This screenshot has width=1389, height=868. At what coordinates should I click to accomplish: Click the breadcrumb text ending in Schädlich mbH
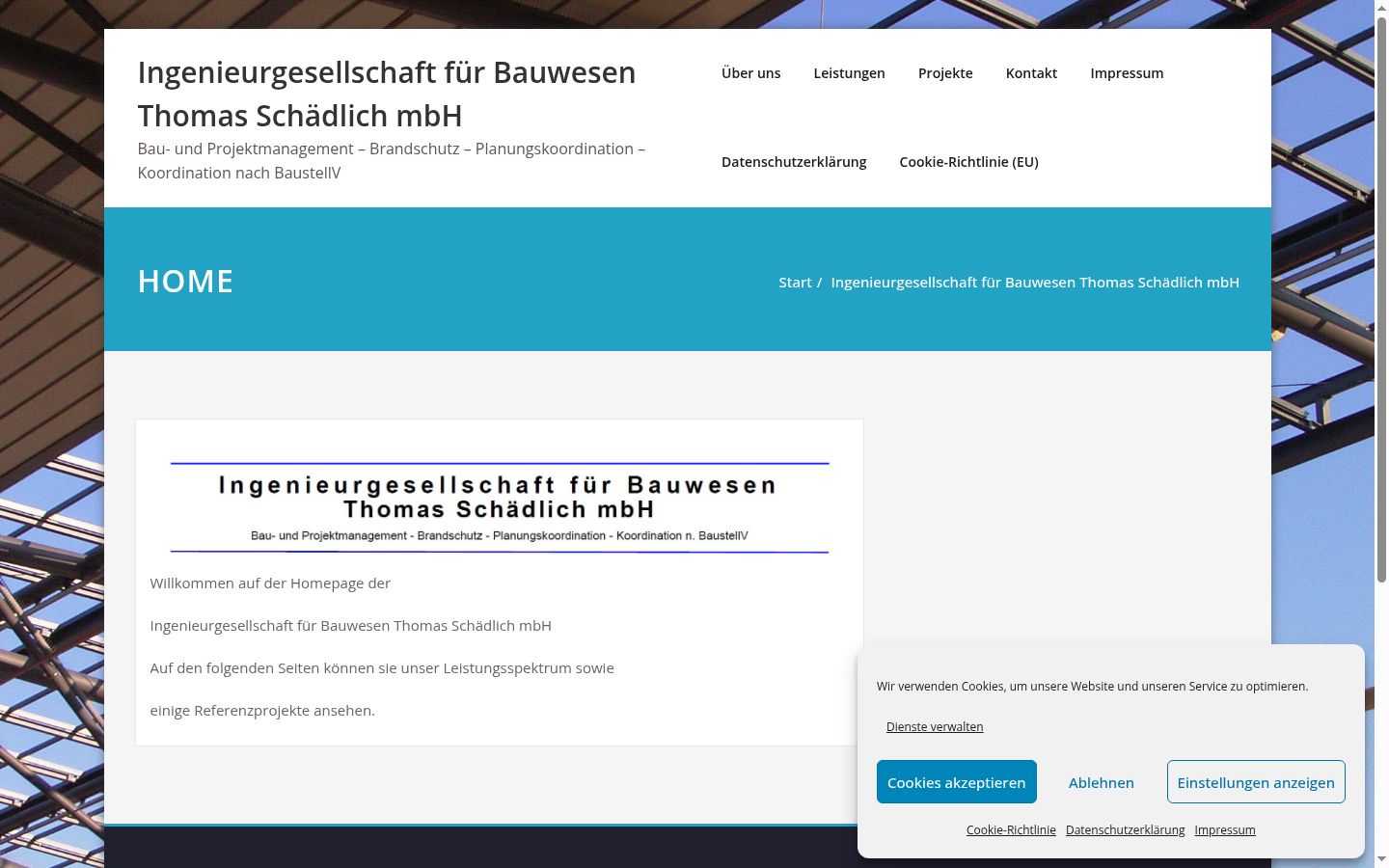click(1035, 283)
